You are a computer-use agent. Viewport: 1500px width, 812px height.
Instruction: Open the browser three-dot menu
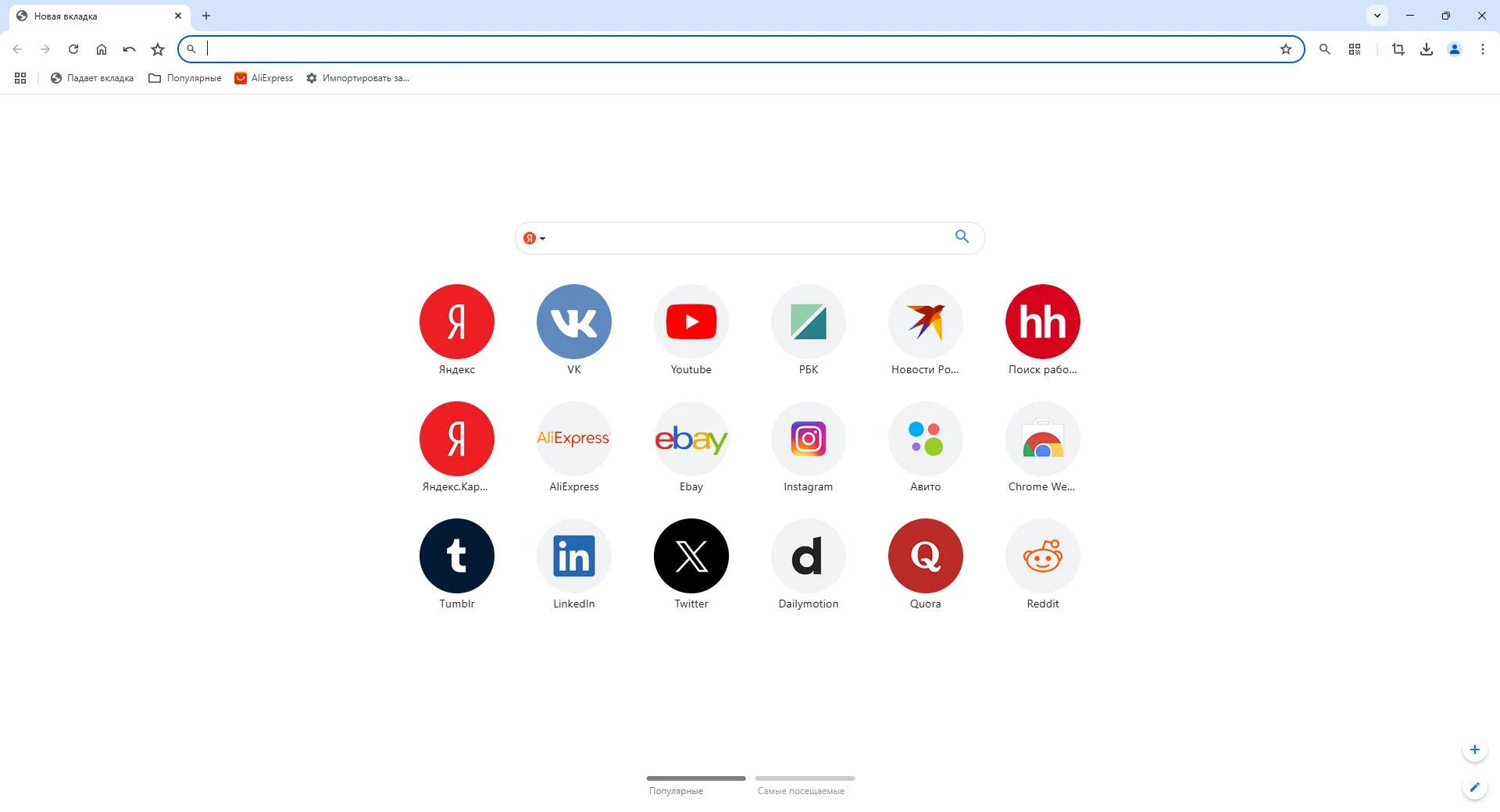click(x=1483, y=49)
